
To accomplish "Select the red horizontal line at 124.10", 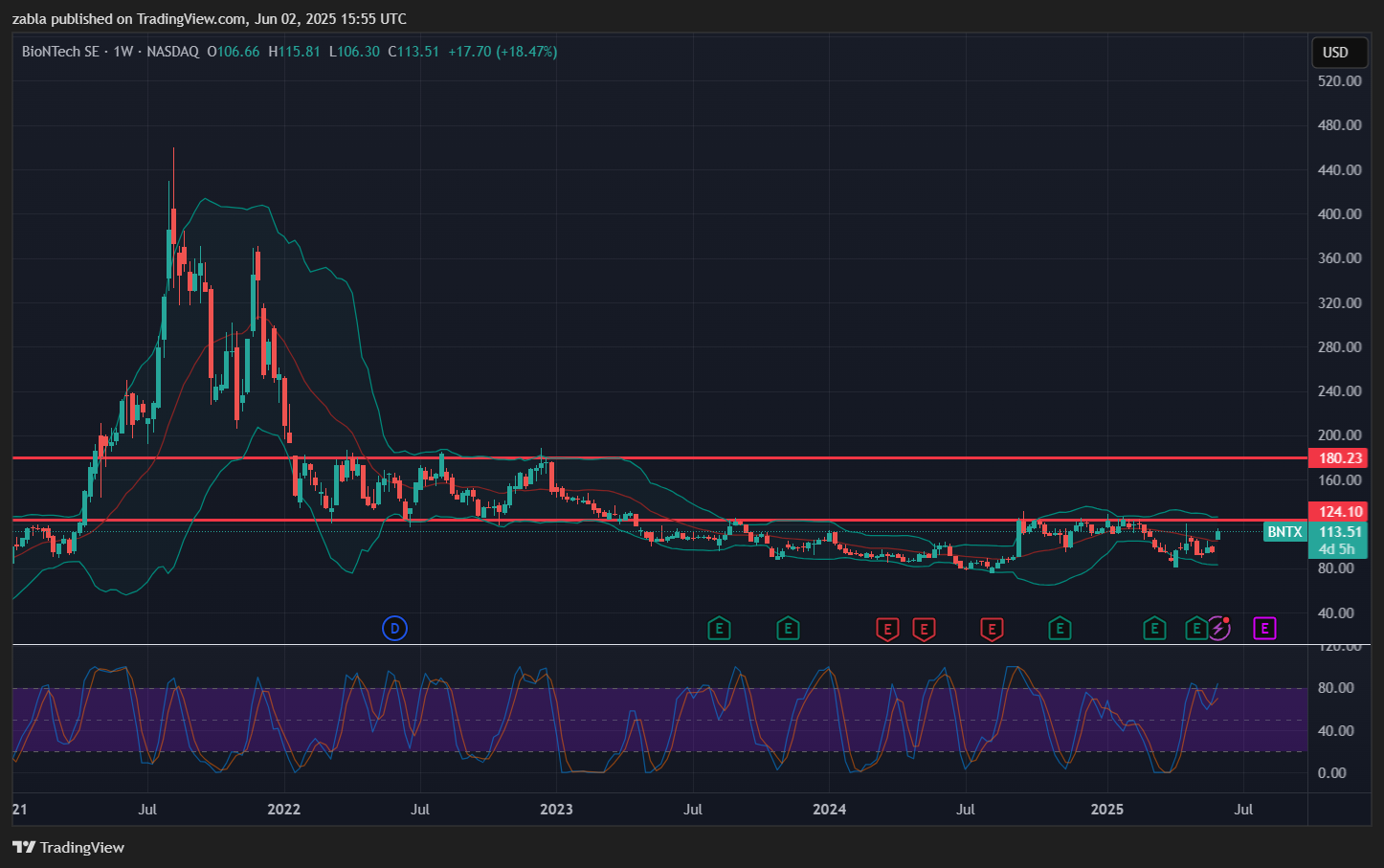I will [x=660, y=521].
